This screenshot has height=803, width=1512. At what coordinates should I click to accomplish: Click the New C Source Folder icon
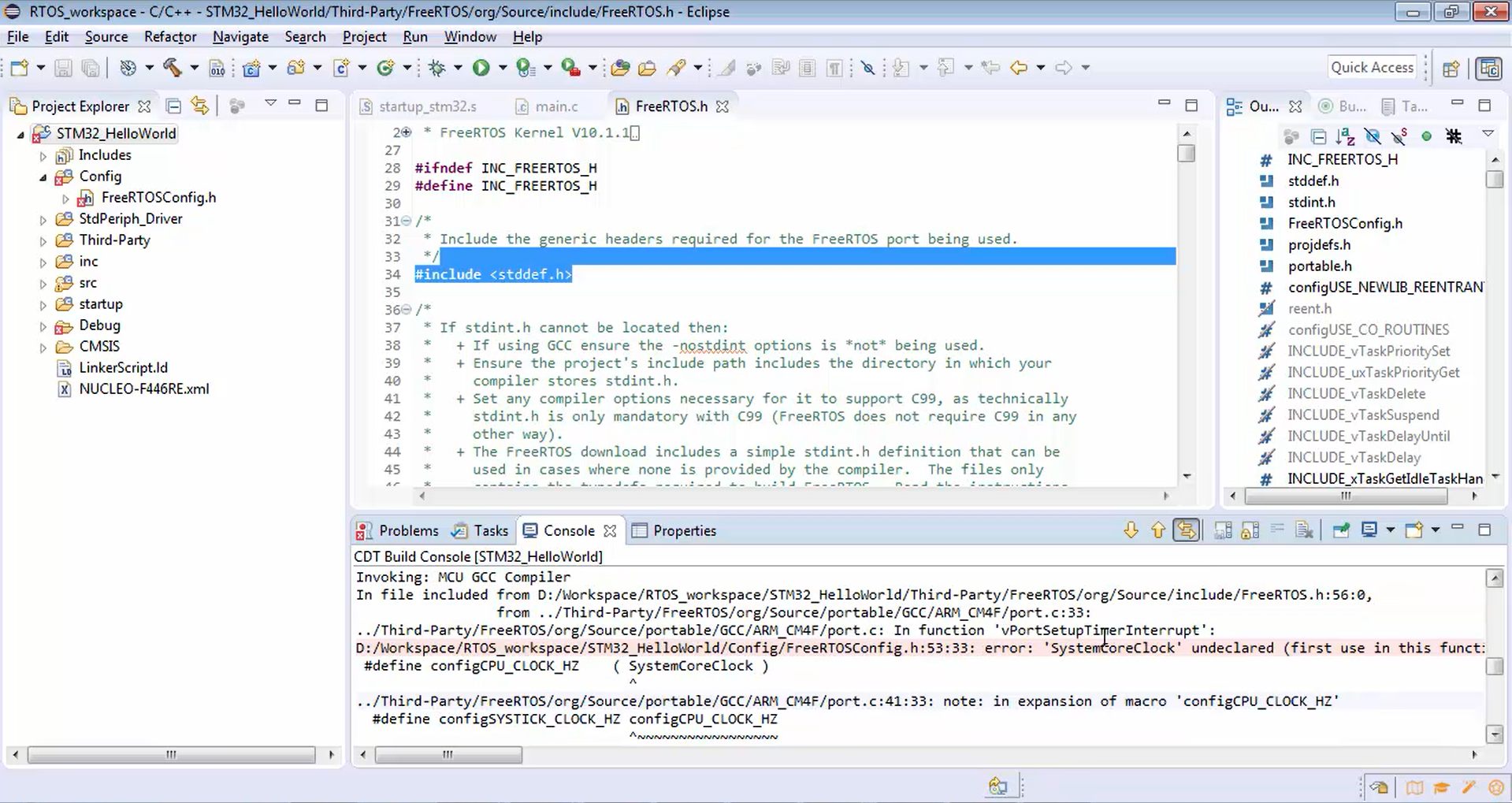296,68
